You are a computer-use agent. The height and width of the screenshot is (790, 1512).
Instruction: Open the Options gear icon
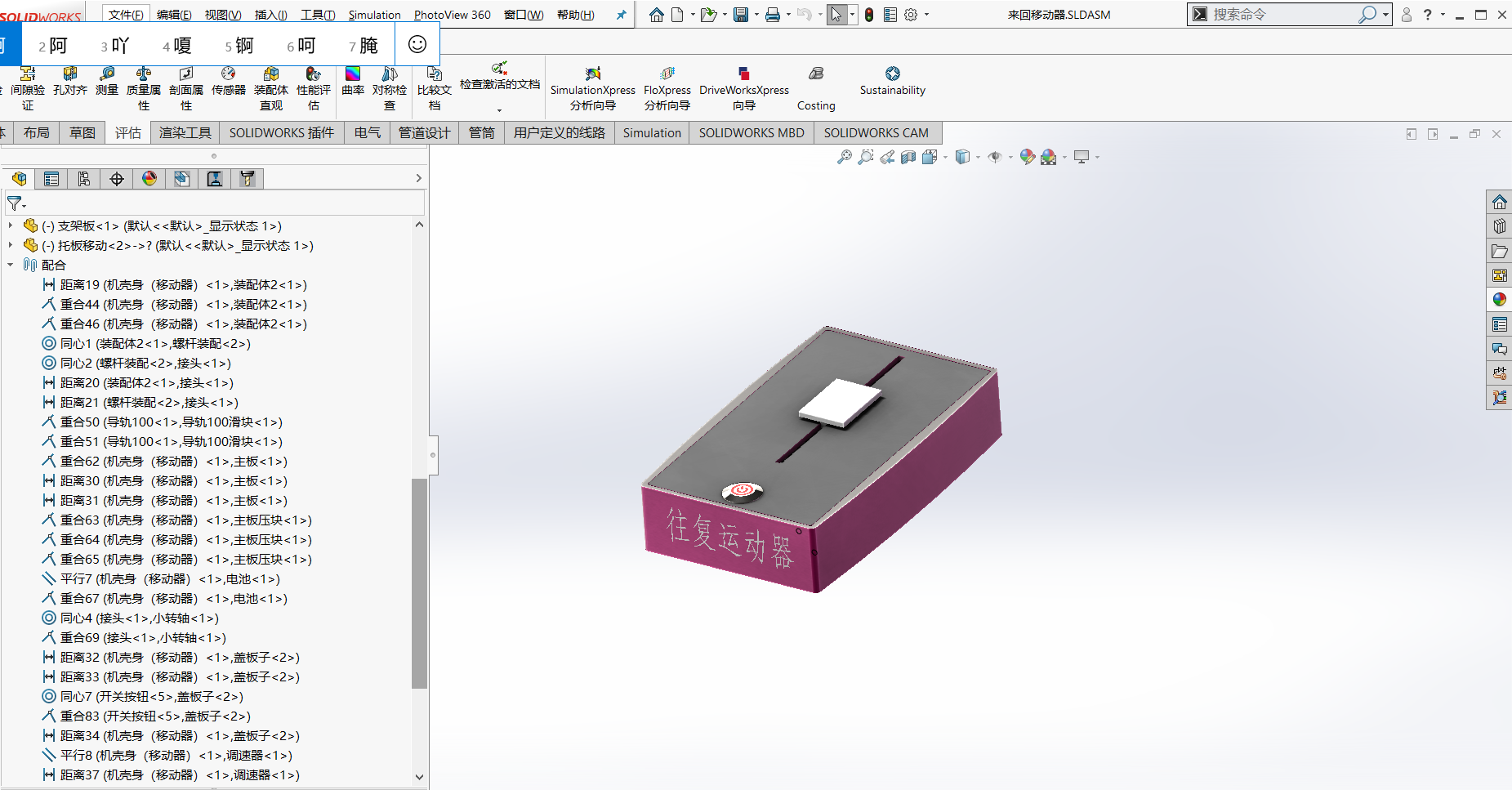[x=911, y=15]
